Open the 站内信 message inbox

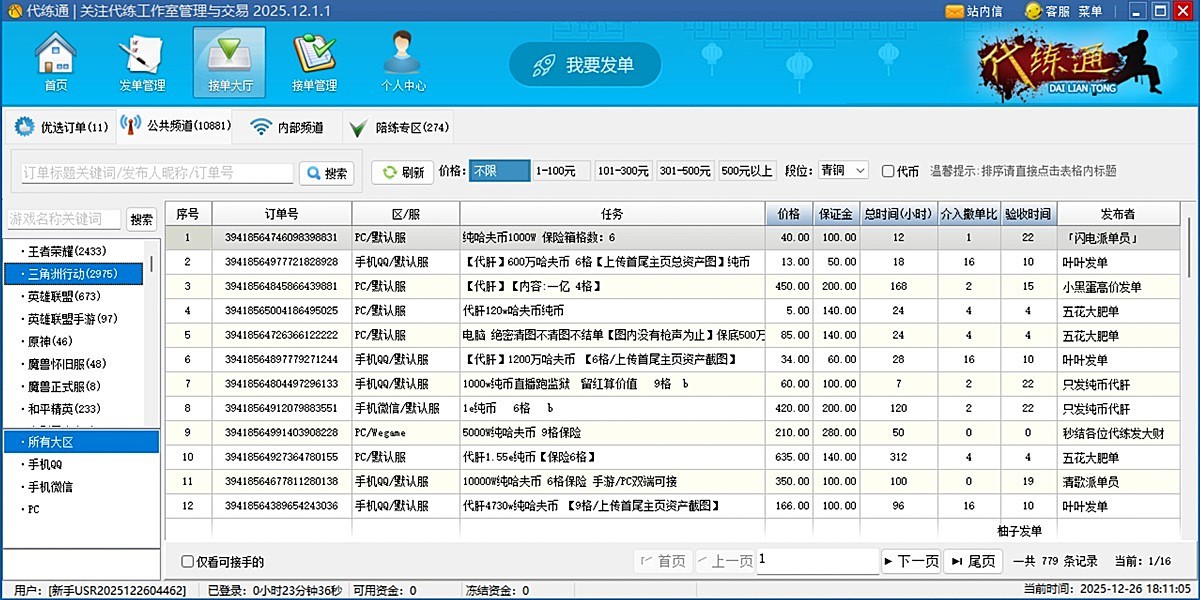[976, 12]
